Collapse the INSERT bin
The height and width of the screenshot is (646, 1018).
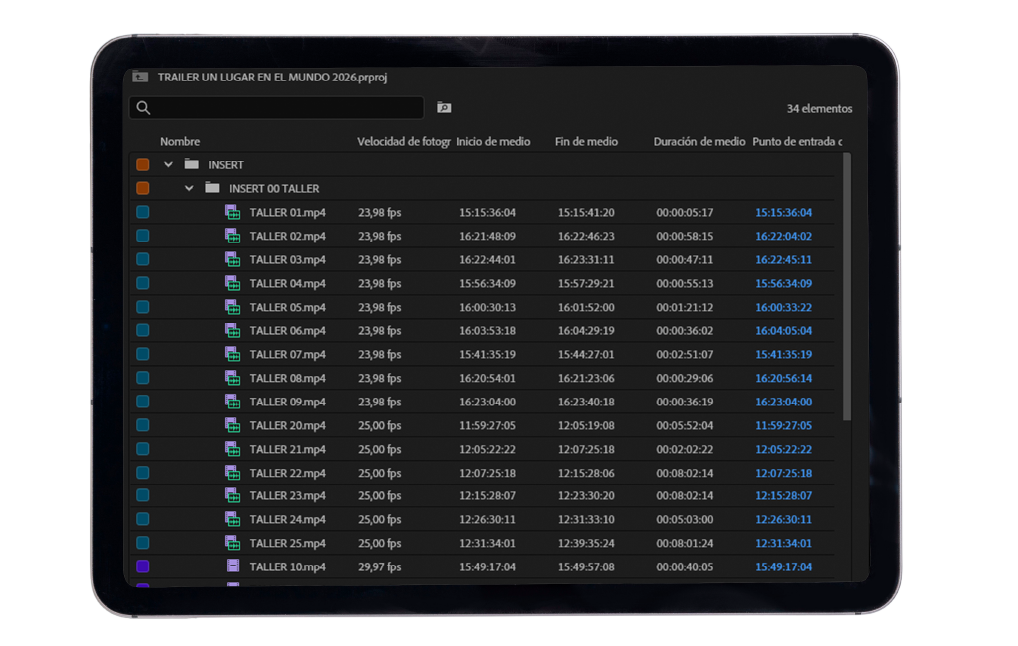pyautogui.click(x=169, y=165)
